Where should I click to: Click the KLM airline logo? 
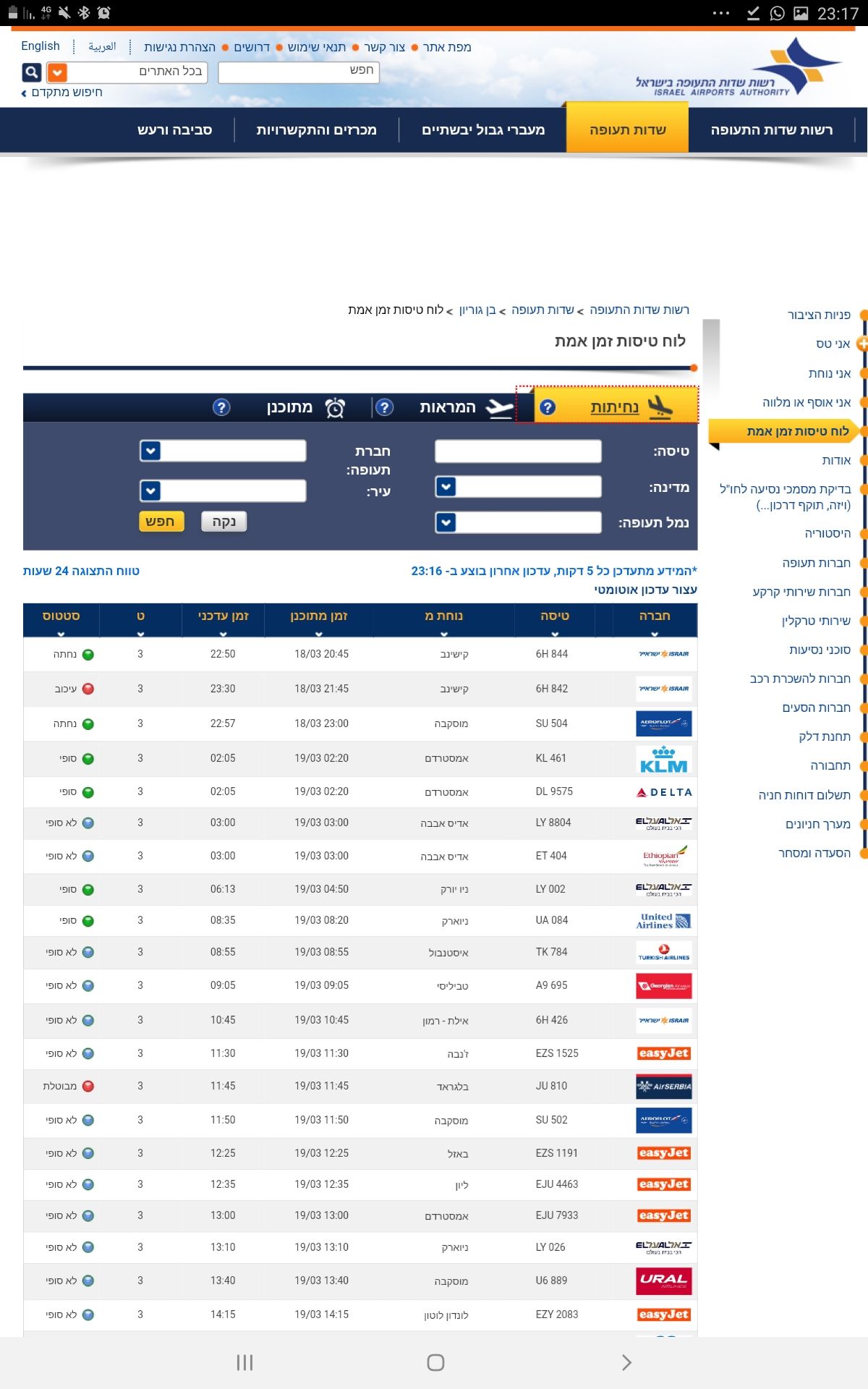[664, 759]
